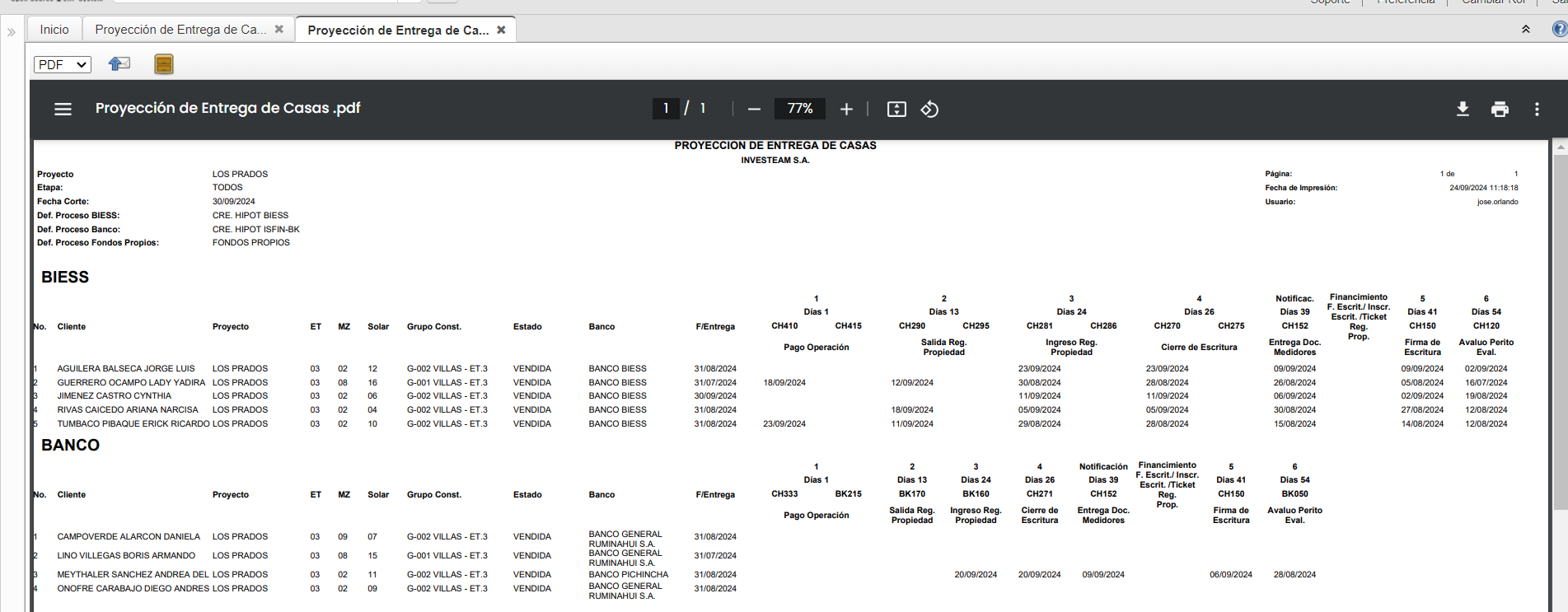This screenshot has width=1568, height=612.
Task: Zoom out of the PDF document
Action: (754, 109)
